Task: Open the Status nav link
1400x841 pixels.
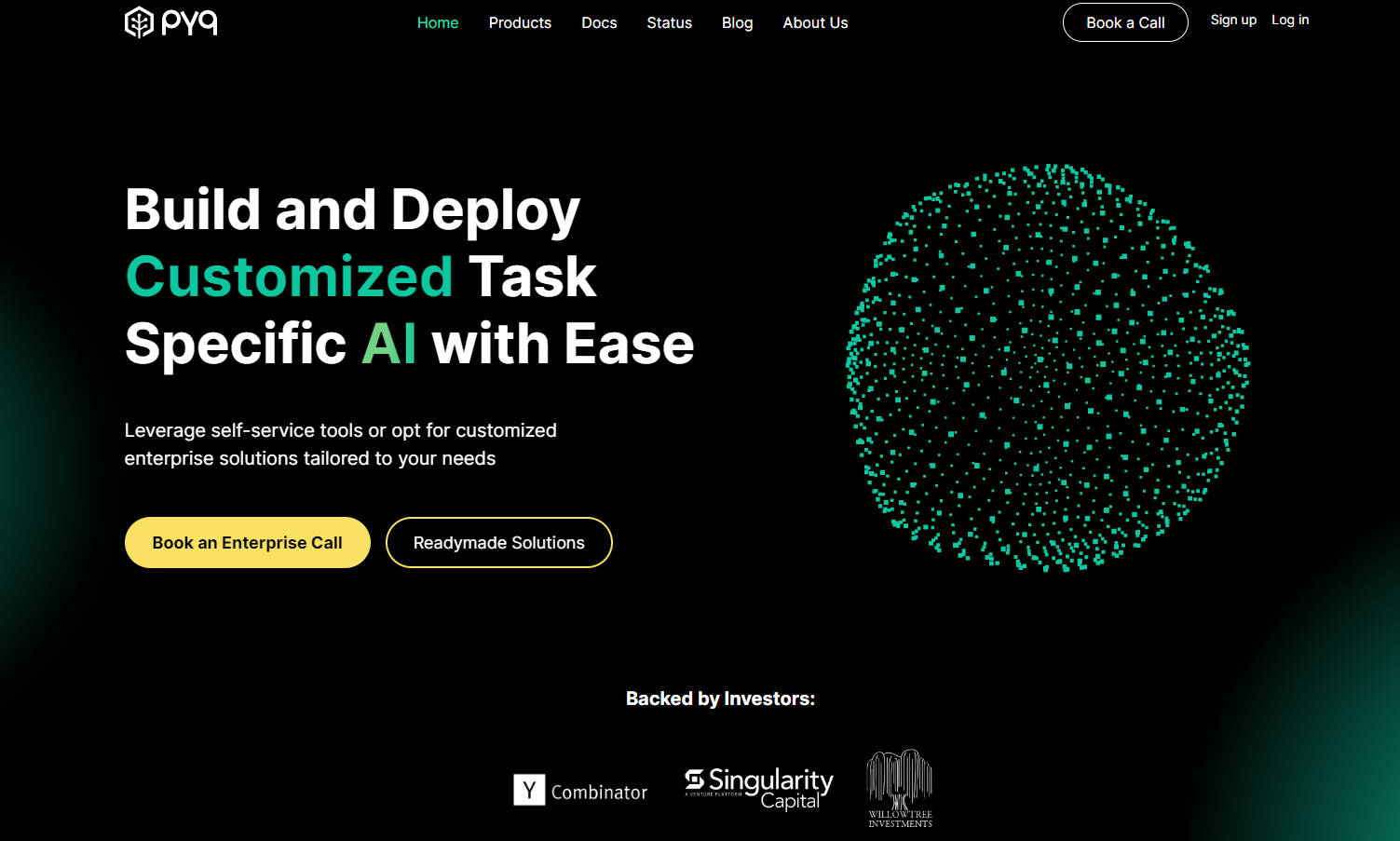Action: (x=669, y=22)
